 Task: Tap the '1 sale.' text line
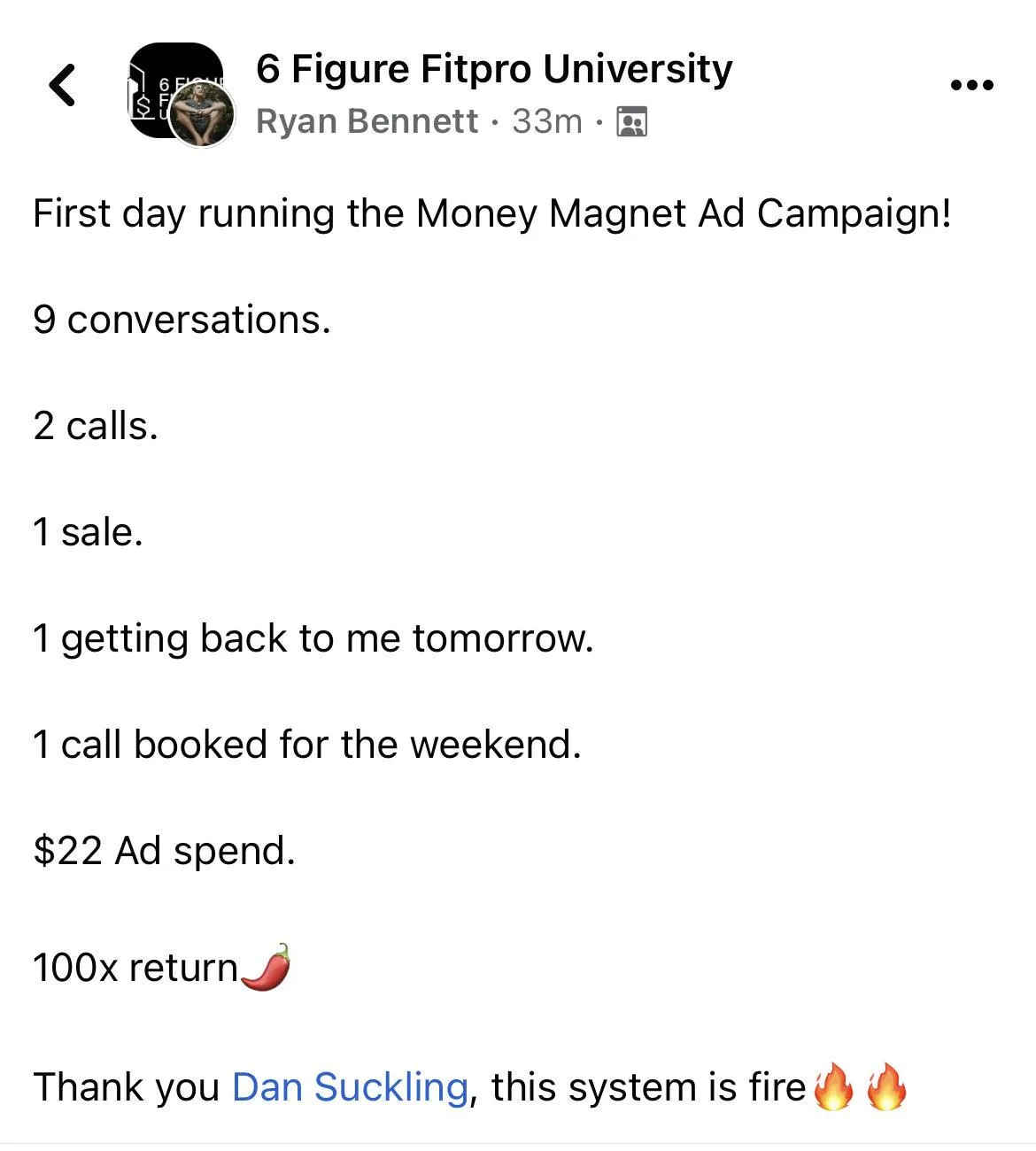88,532
